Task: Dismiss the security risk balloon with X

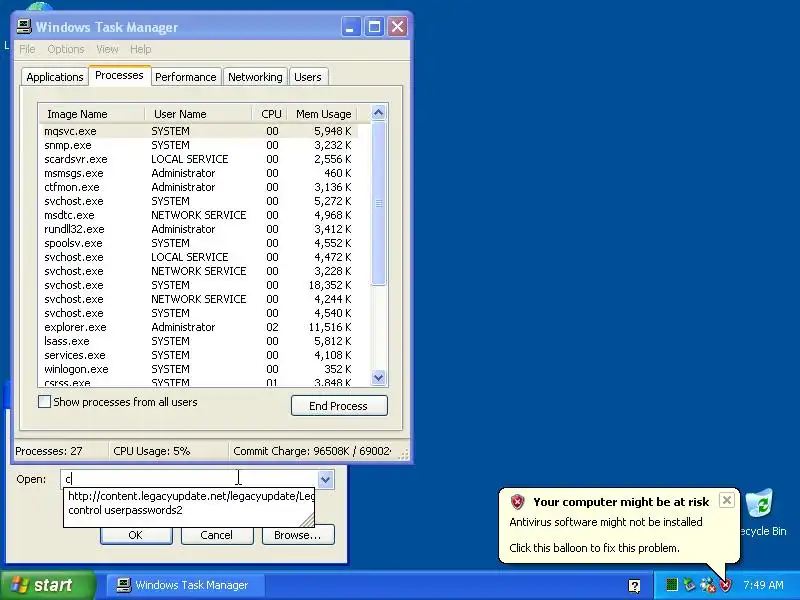Action: click(x=727, y=500)
